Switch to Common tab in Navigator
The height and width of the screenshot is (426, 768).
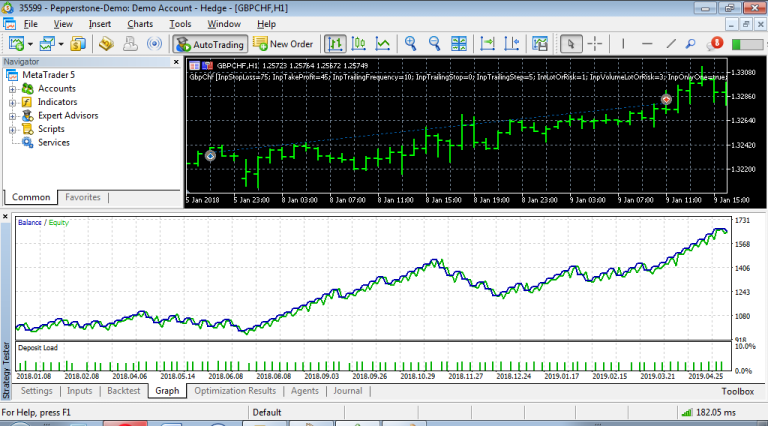coord(31,197)
